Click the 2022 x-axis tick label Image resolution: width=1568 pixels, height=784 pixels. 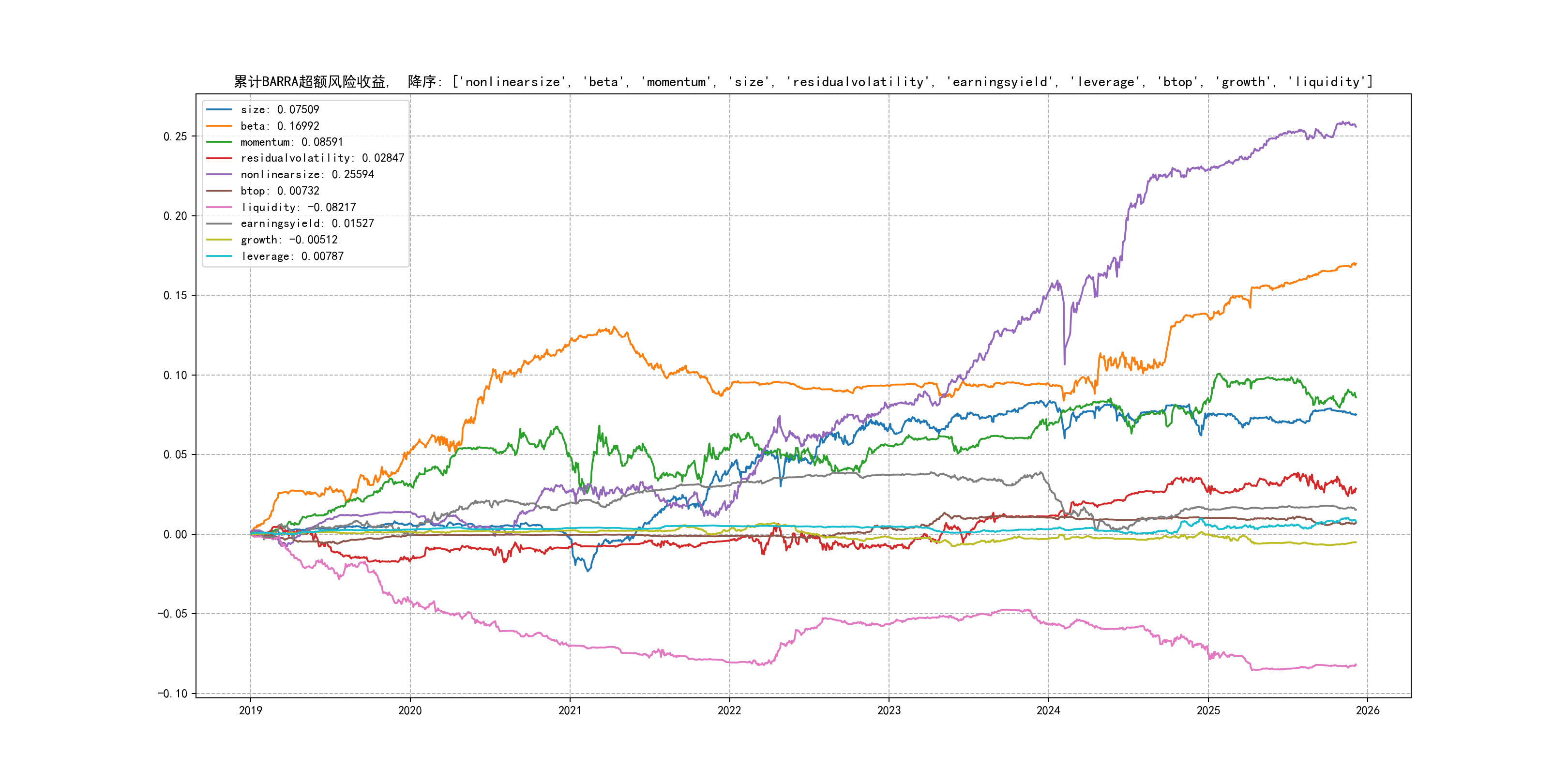tap(729, 710)
